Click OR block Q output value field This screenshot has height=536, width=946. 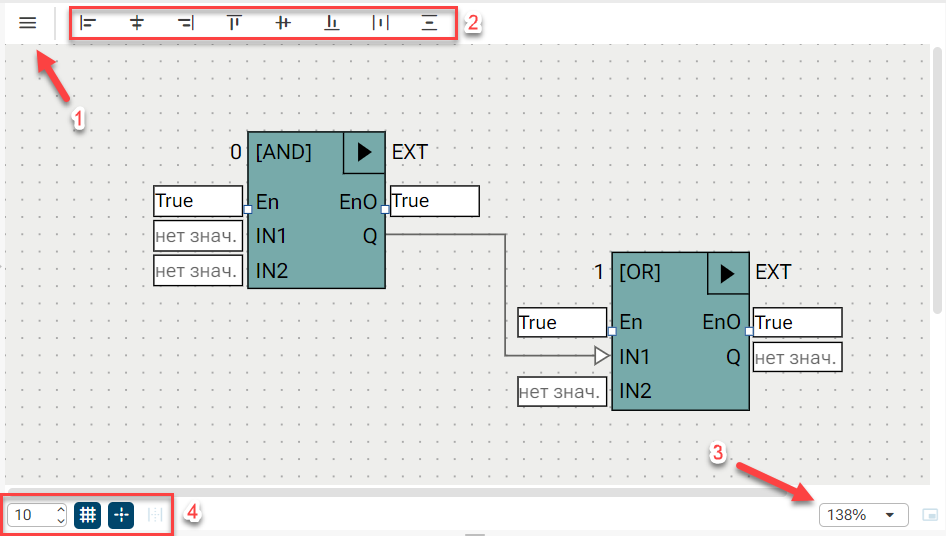(797, 357)
